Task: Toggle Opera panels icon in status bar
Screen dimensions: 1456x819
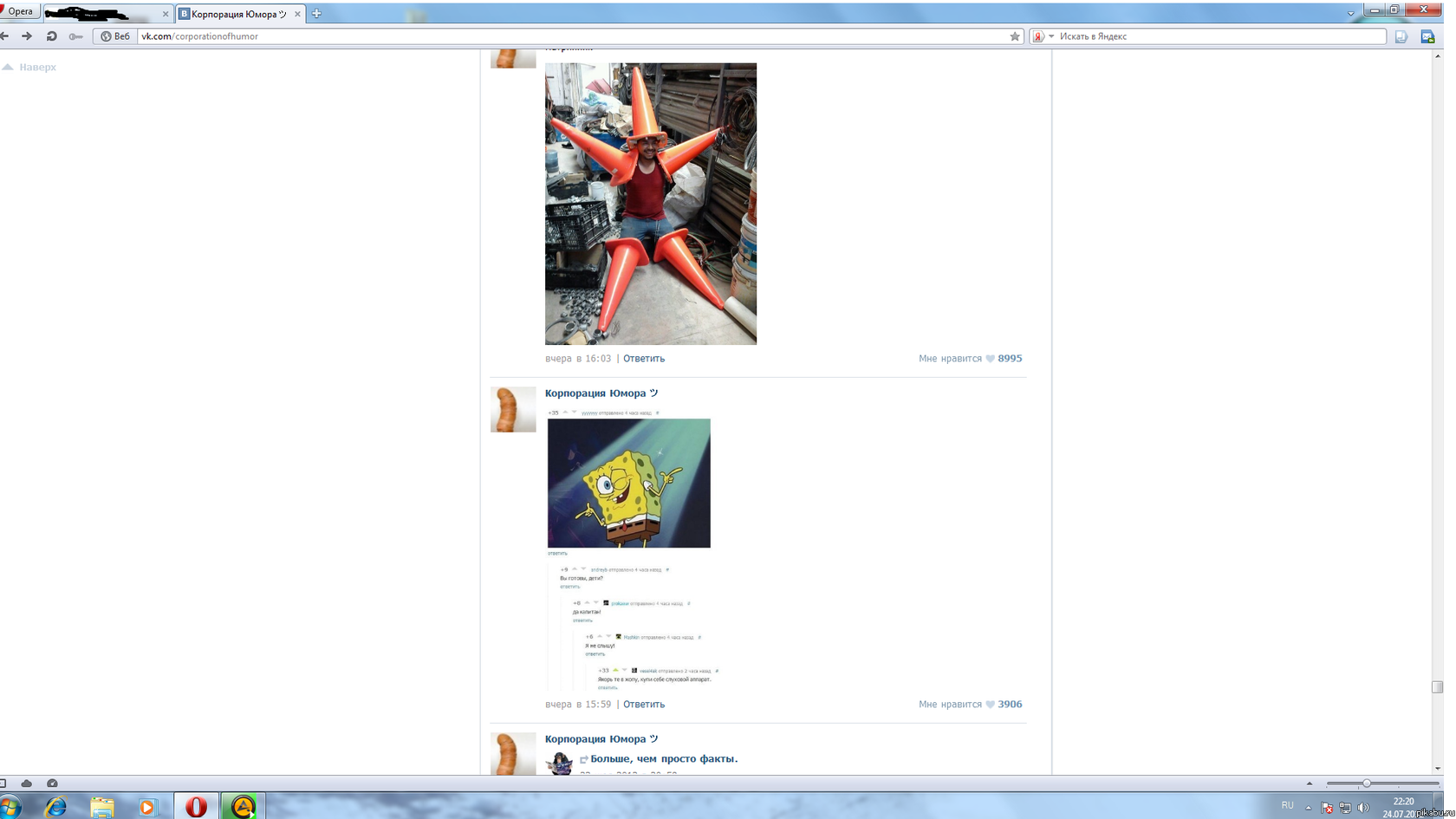Action: (3, 783)
